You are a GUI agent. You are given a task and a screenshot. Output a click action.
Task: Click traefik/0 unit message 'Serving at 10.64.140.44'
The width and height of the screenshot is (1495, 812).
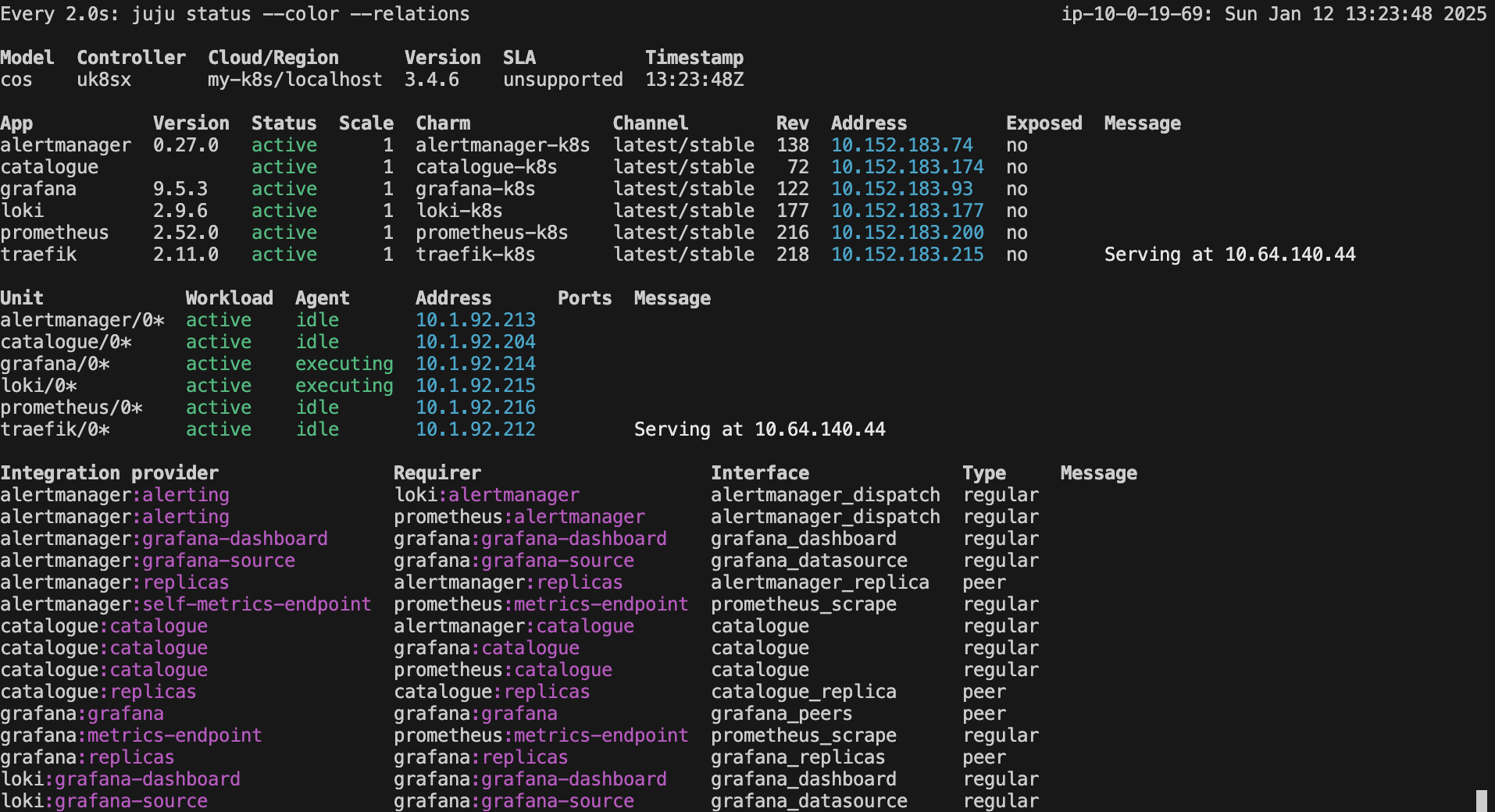click(x=760, y=429)
